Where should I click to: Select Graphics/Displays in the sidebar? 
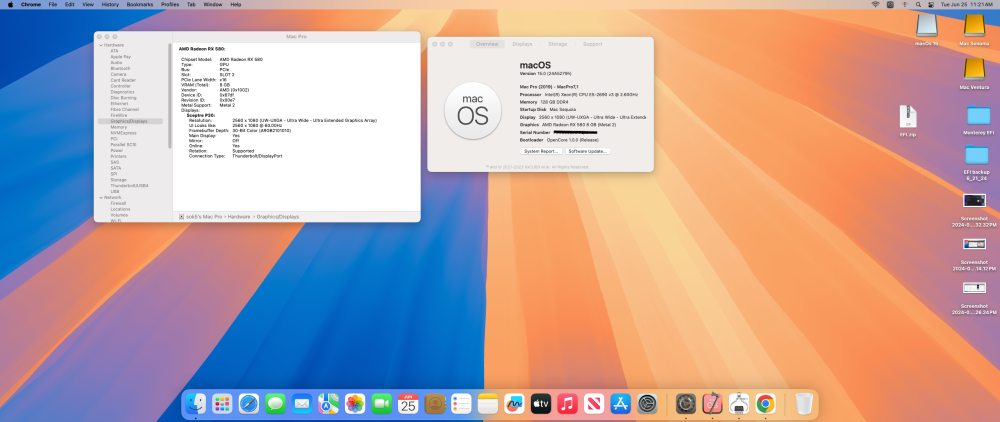[x=130, y=121]
